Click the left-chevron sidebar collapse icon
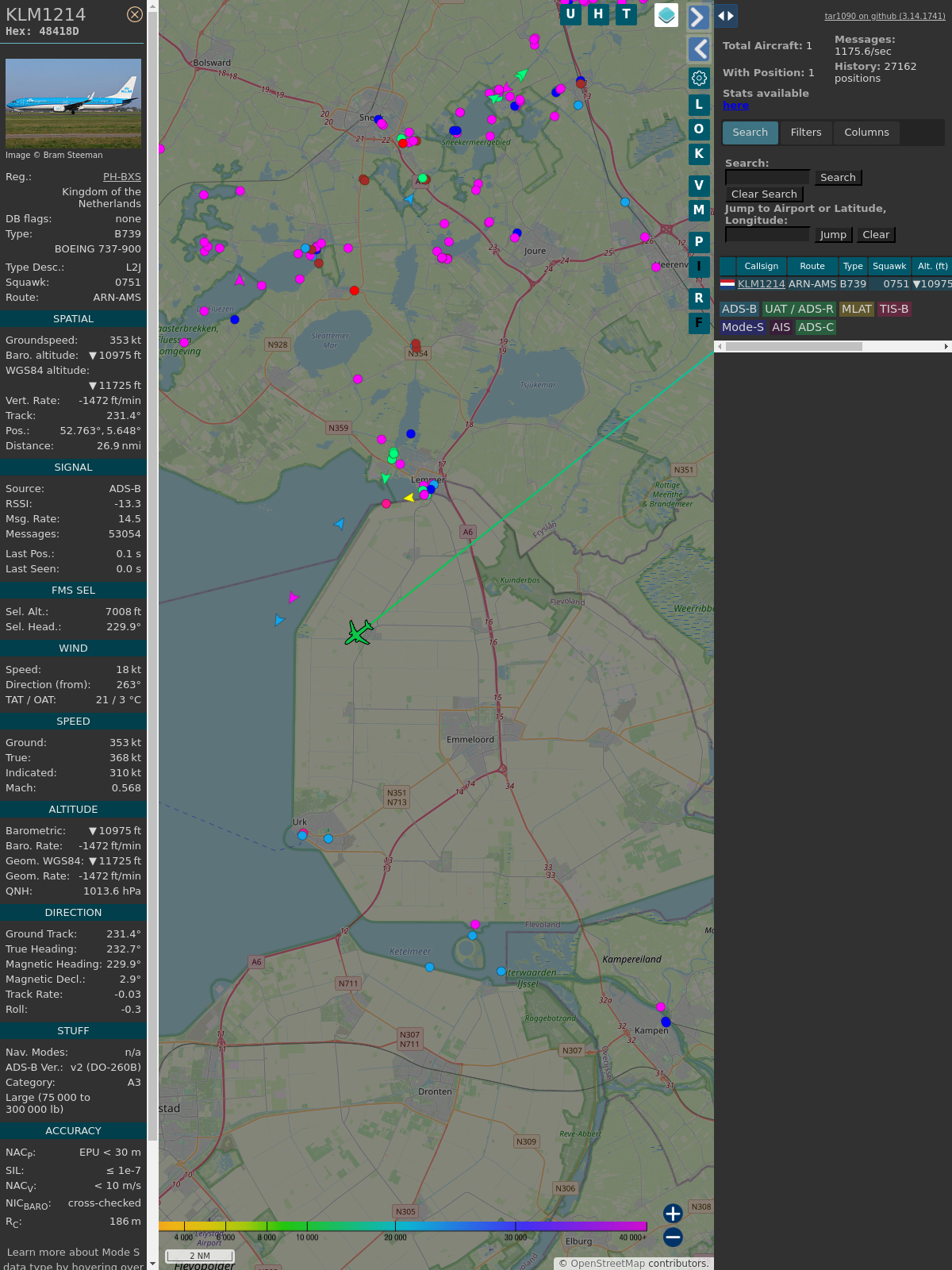 (x=698, y=49)
